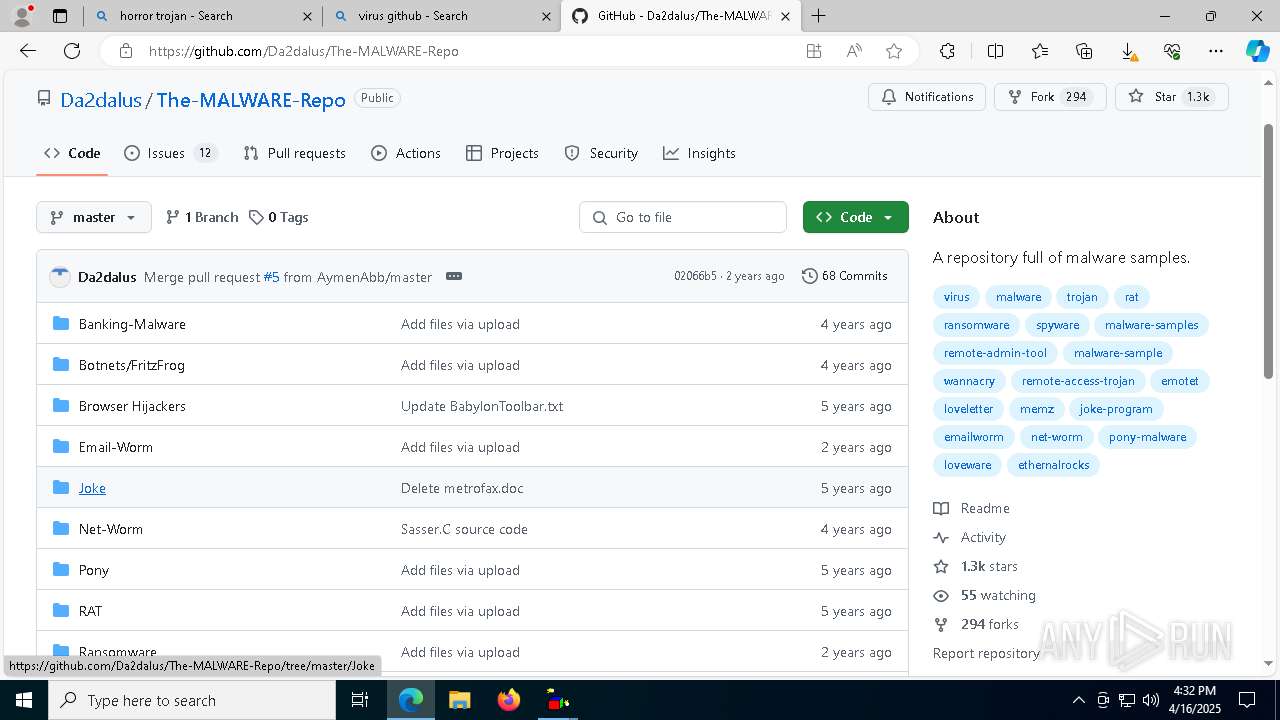The image size is (1280, 720).
Task: Open the app available icon in address bar
Action: click(x=814, y=51)
